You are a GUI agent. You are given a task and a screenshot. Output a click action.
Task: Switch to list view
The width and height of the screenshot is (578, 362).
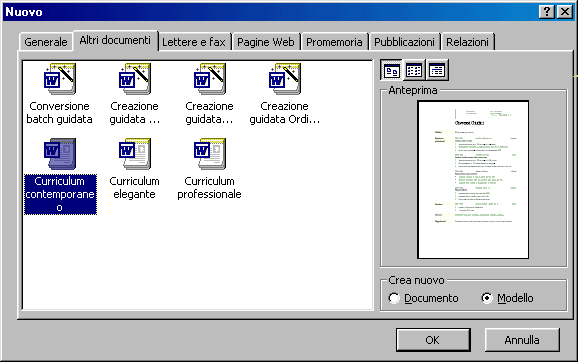pyautogui.click(x=414, y=70)
